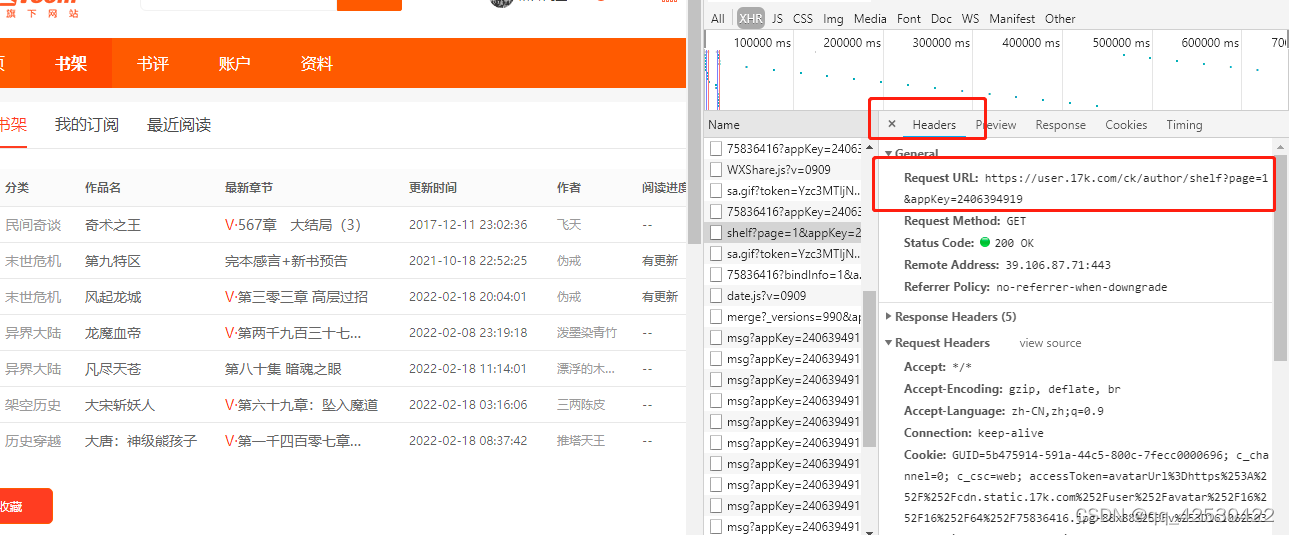The image size is (1289, 535).
Task: Open the 书评 navigation menu item
Action: pyautogui.click(x=153, y=63)
